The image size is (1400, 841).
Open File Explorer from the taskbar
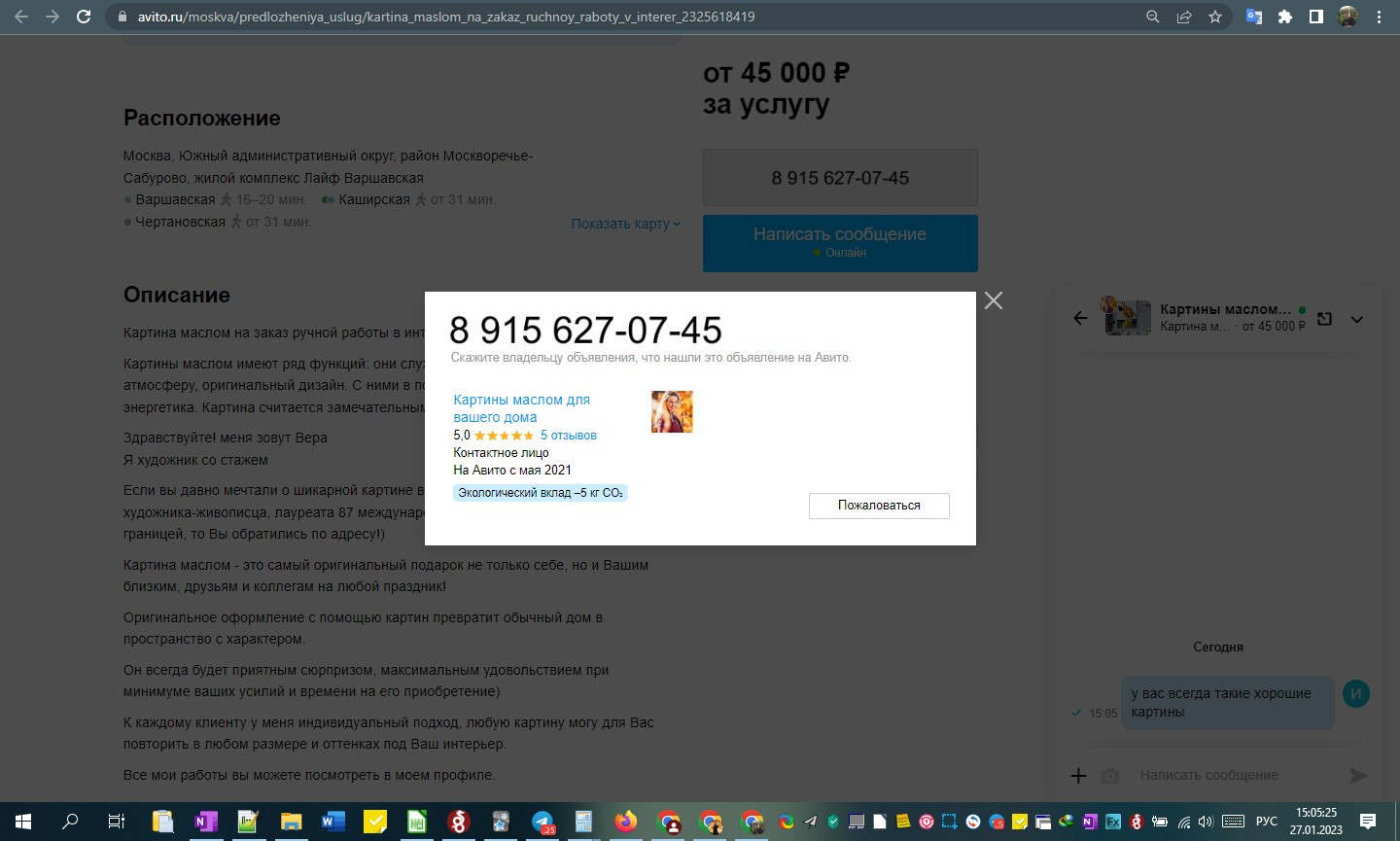point(290,822)
